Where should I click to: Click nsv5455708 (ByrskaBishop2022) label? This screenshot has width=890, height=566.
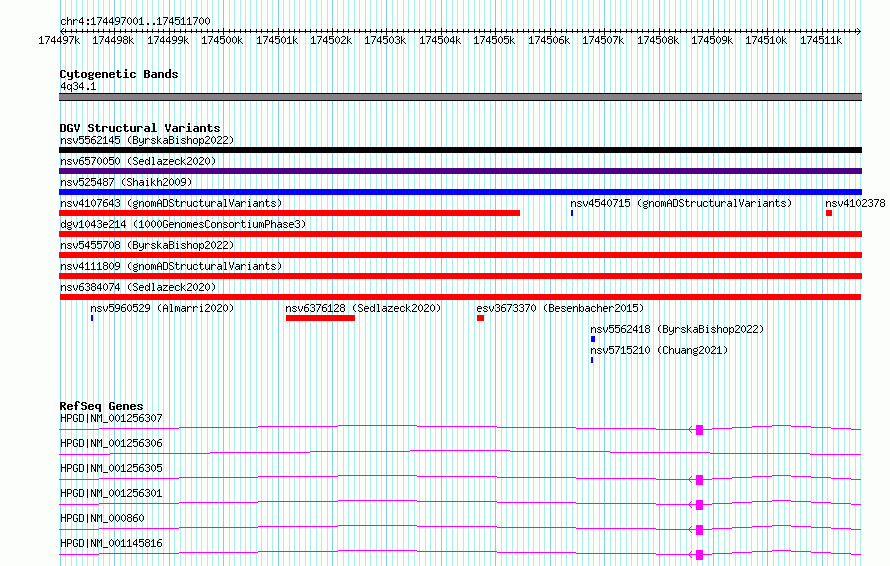tap(147, 245)
